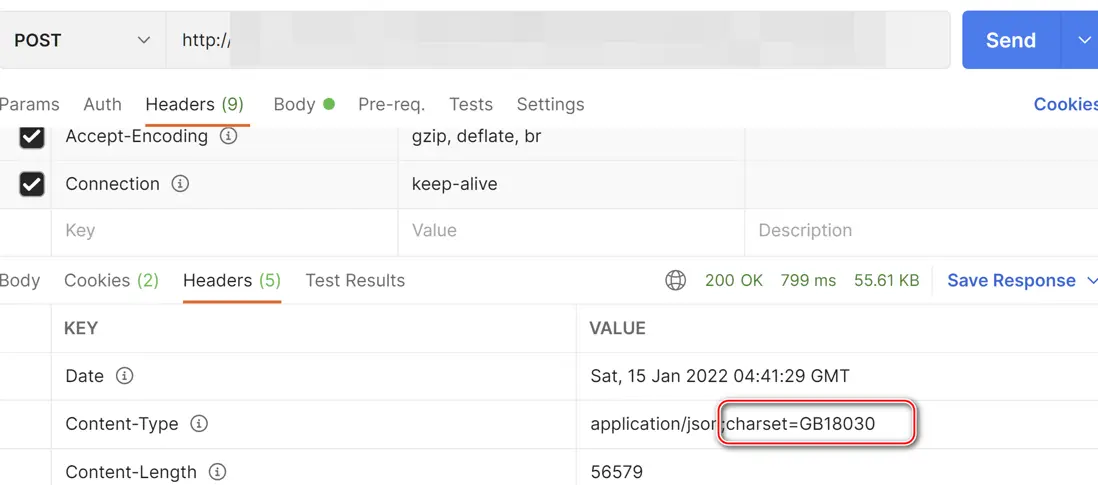The height and width of the screenshot is (485, 1098).
Task: Click info icon beside Connection header
Action: coord(180,184)
